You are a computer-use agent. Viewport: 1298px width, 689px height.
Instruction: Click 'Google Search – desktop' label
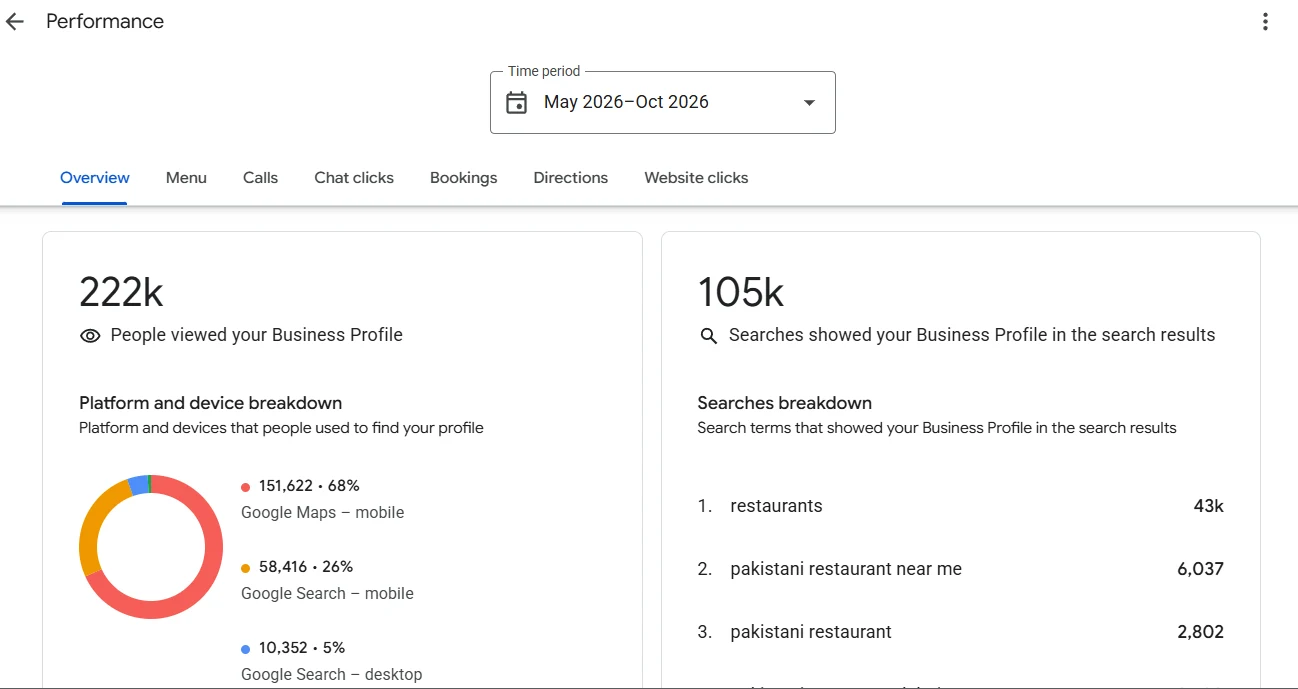(331, 674)
